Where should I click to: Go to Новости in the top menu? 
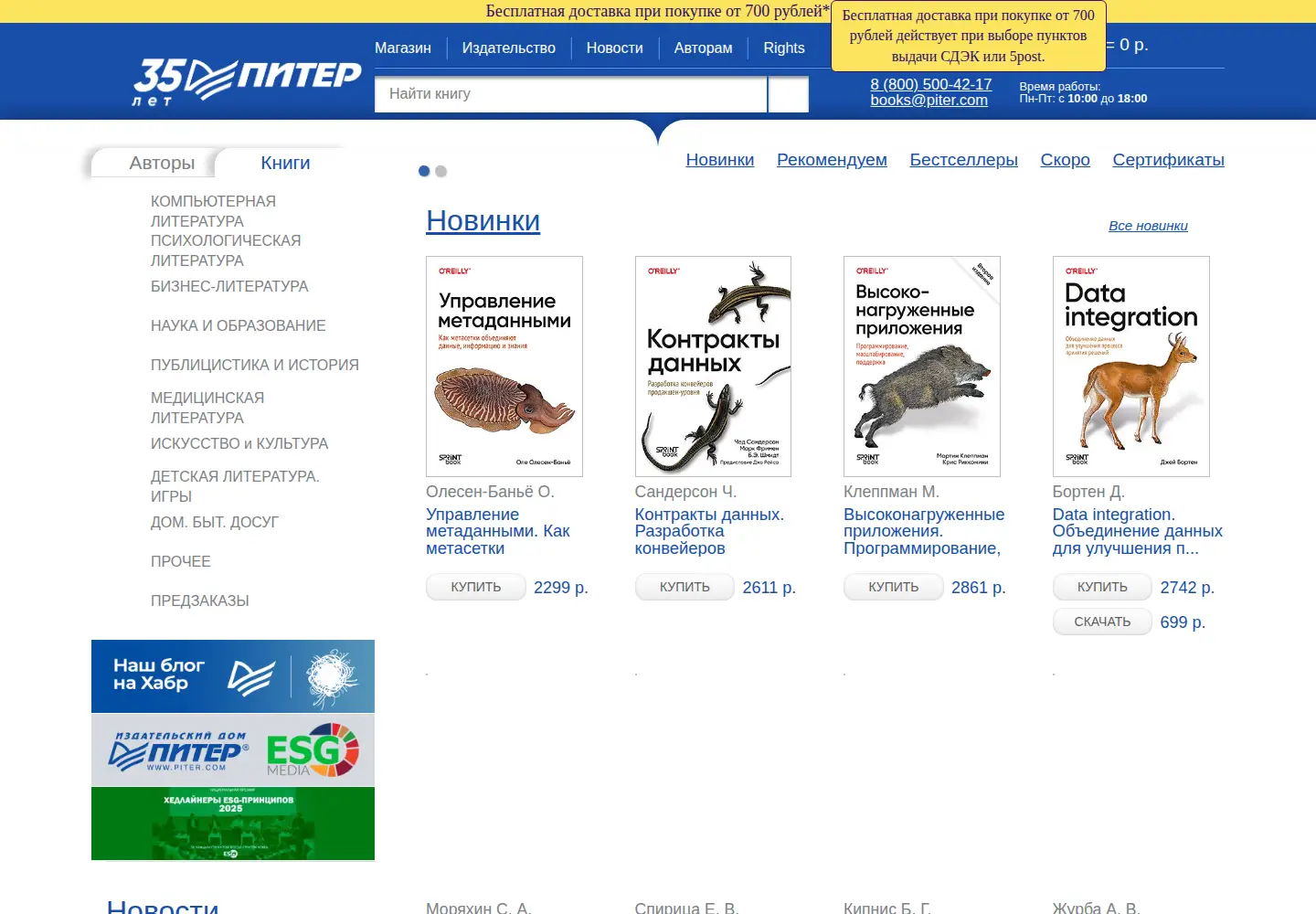615,48
